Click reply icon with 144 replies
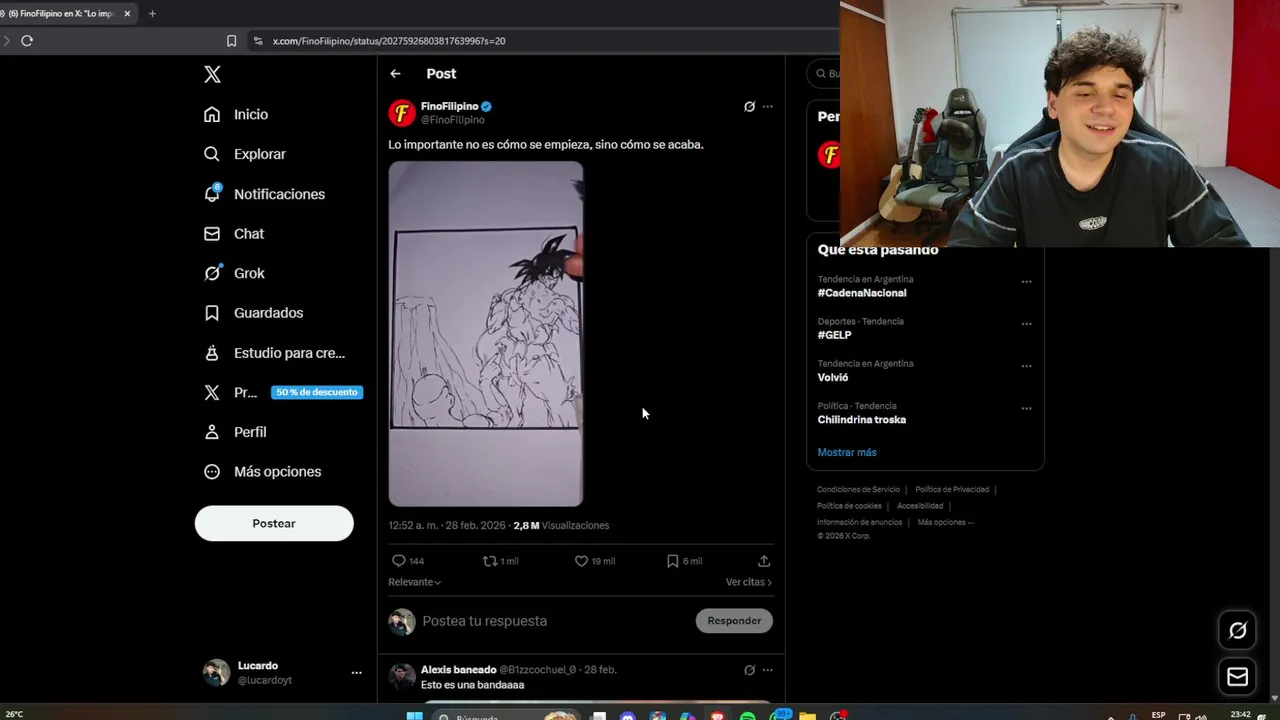The width and height of the screenshot is (1280, 720). [408, 561]
